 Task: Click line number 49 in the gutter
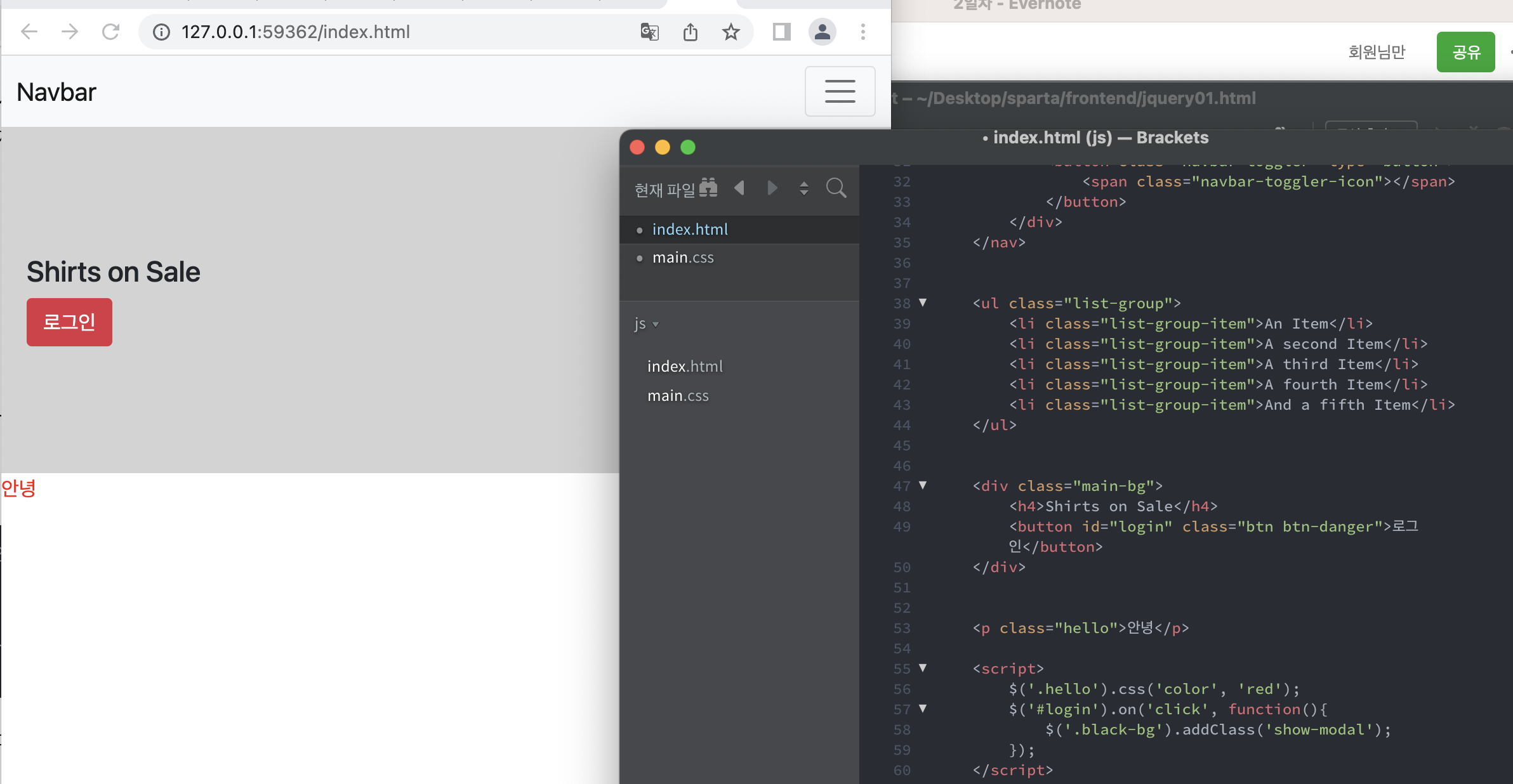click(902, 526)
